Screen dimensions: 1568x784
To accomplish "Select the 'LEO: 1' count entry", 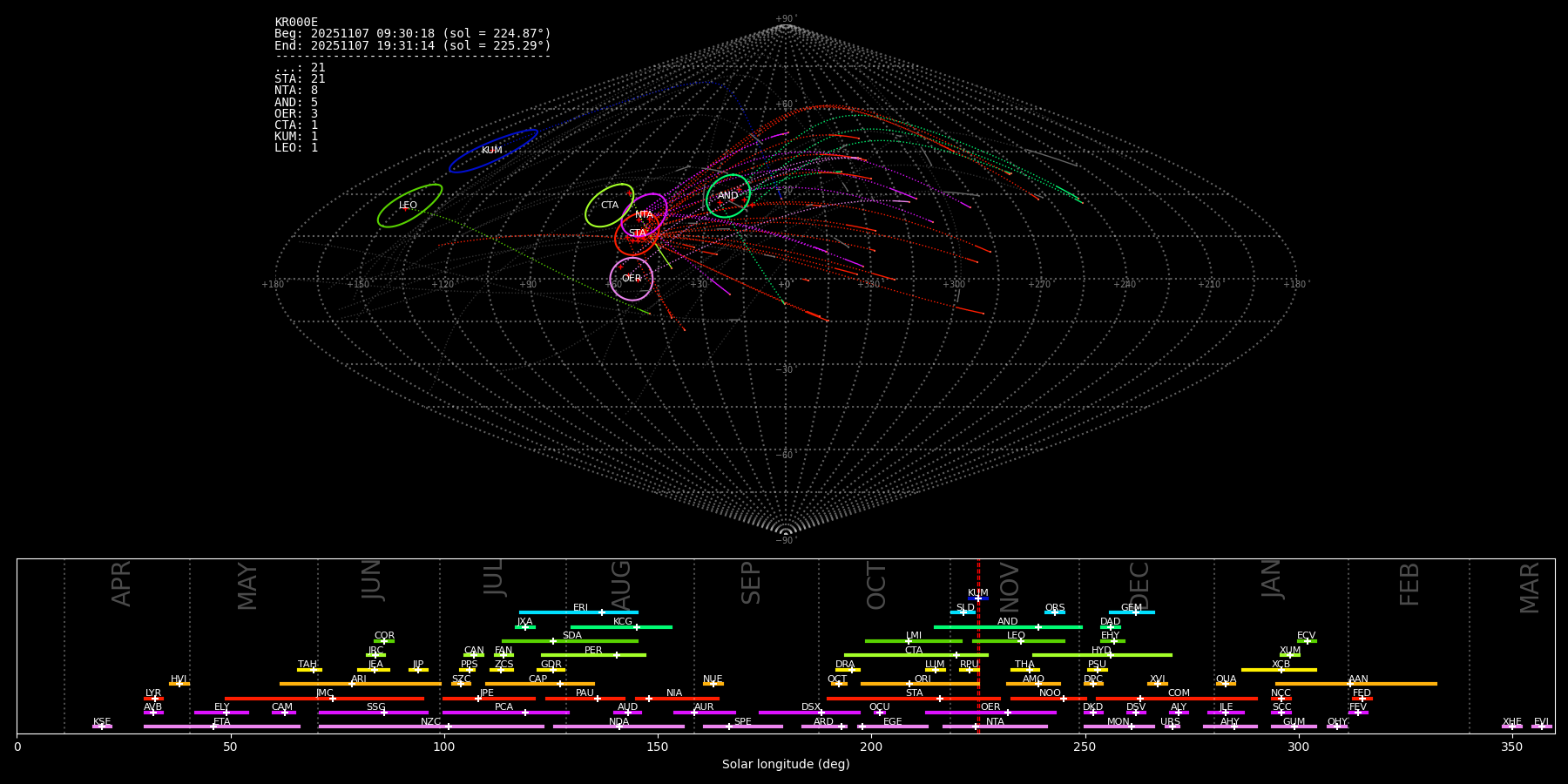I will (296, 148).
